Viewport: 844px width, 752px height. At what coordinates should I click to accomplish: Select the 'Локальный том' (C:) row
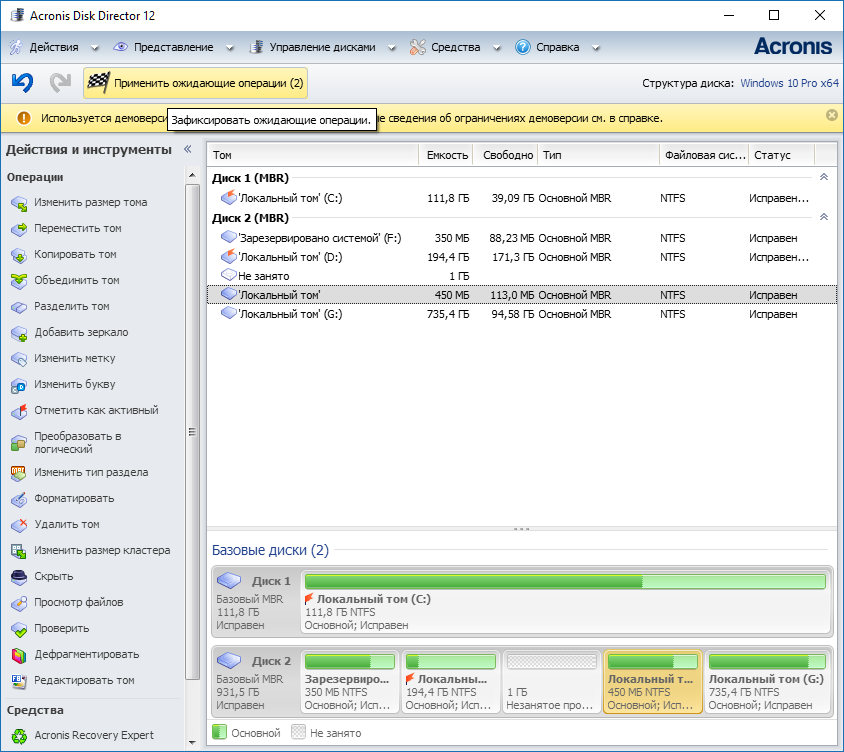pos(522,198)
